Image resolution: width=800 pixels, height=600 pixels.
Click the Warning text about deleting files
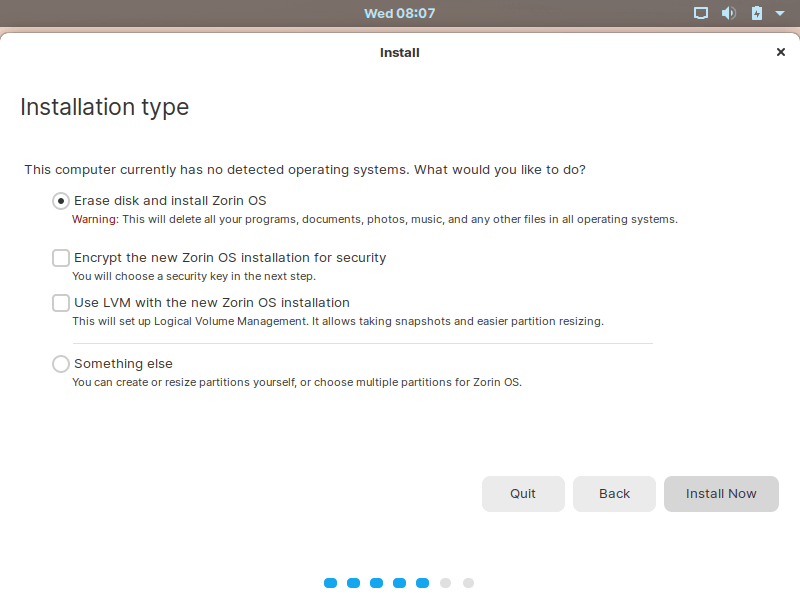pyautogui.click(x=375, y=219)
